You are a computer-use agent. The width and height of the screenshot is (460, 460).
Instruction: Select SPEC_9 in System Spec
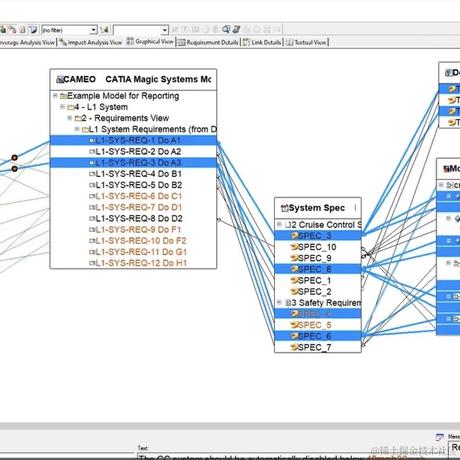coord(318,258)
